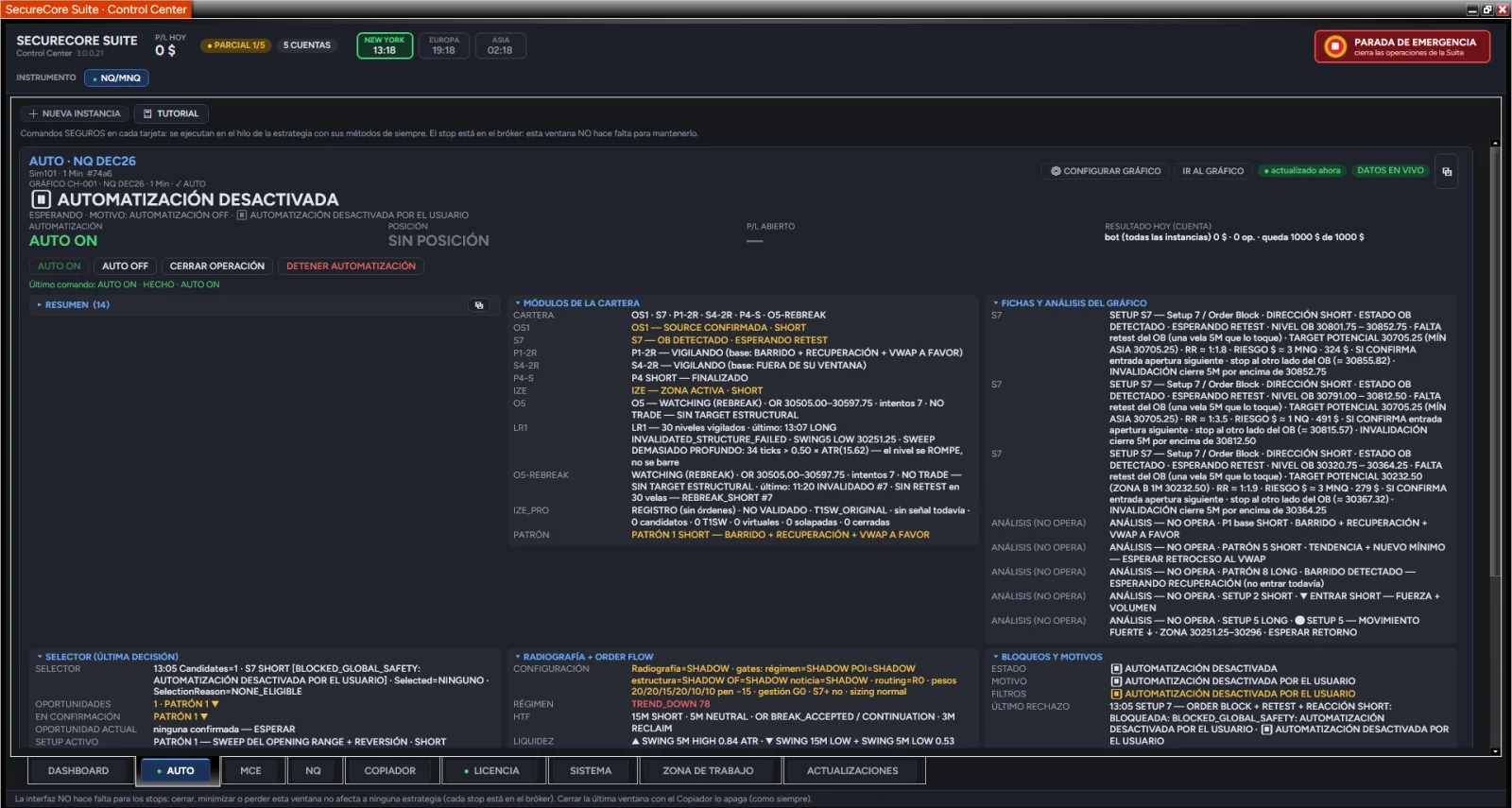Click the AUTO · NQ DEC26 title
The width and height of the screenshot is (1512, 808).
click(82, 162)
